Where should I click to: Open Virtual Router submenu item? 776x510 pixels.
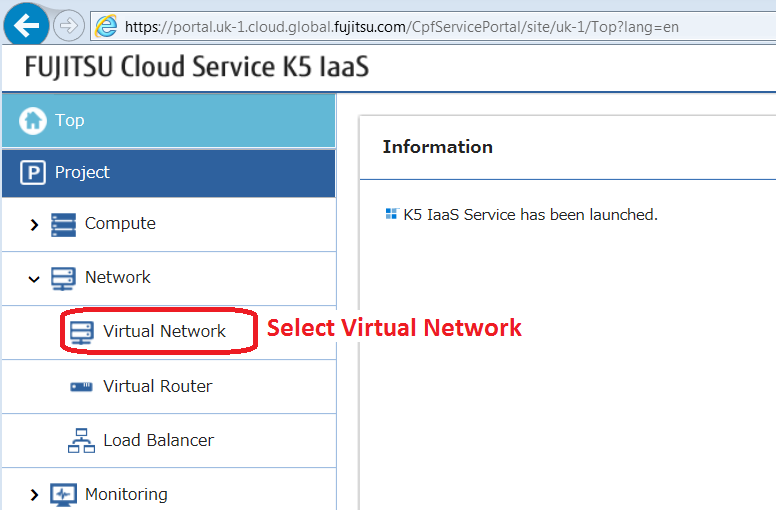tap(158, 386)
